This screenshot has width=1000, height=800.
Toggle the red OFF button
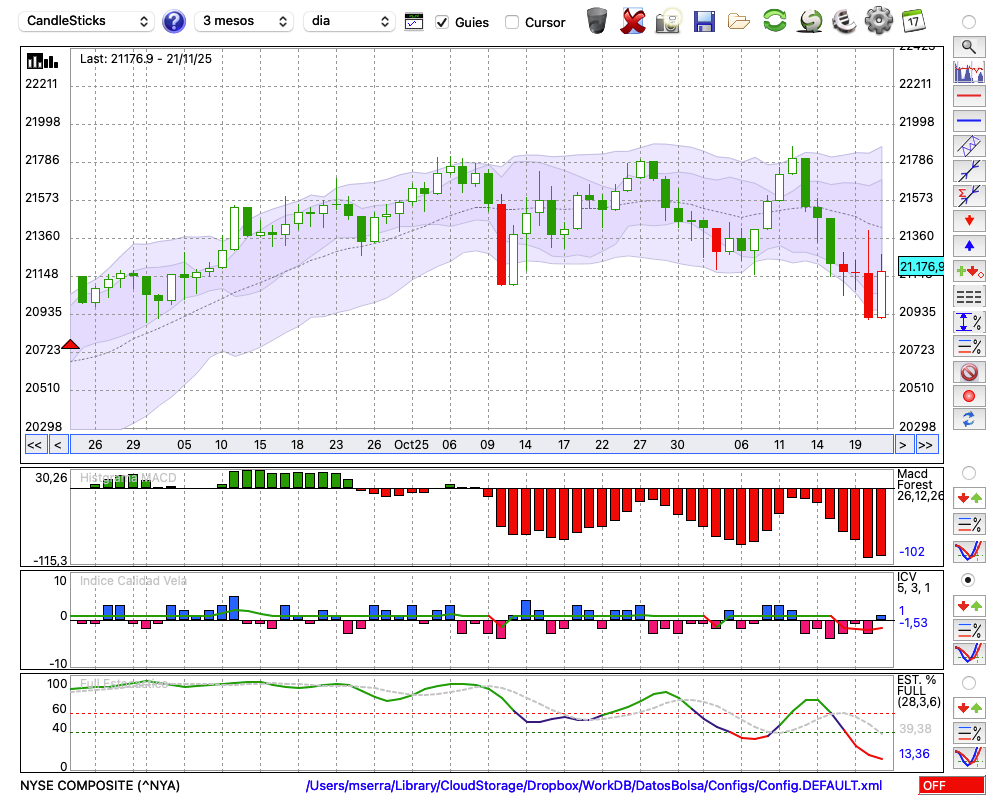tap(952, 785)
